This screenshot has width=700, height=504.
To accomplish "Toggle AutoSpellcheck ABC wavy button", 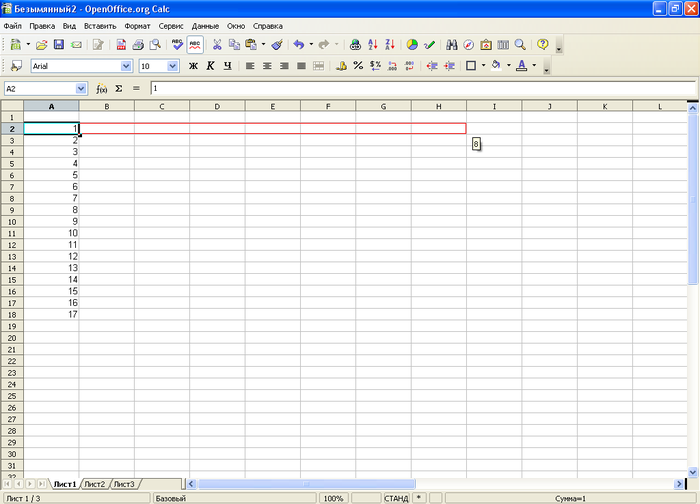I will pos(195,45).
